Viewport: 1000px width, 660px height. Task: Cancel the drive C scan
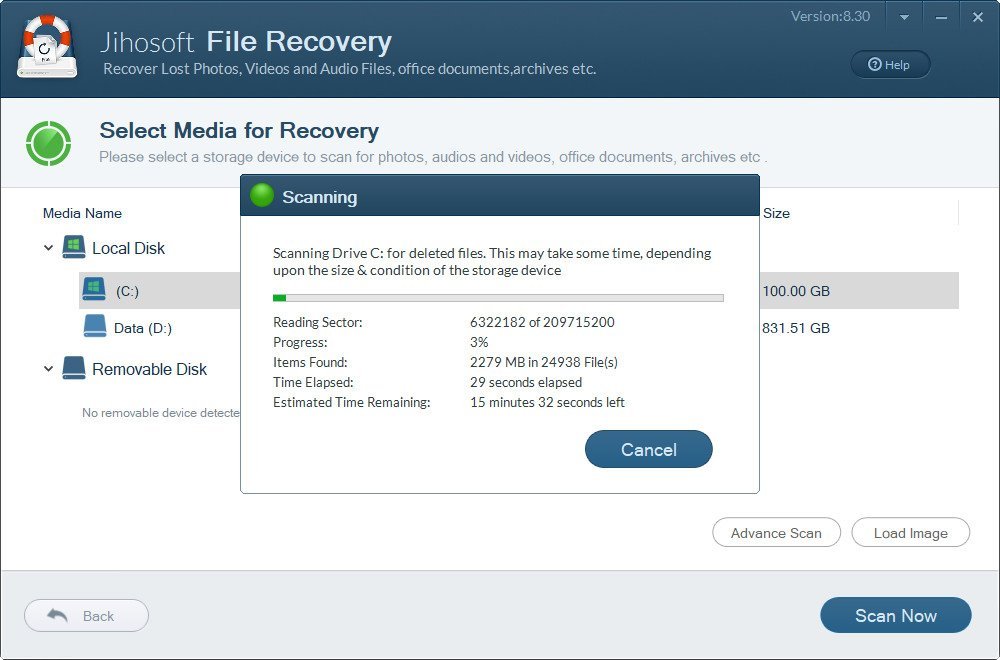coord(649,450)
